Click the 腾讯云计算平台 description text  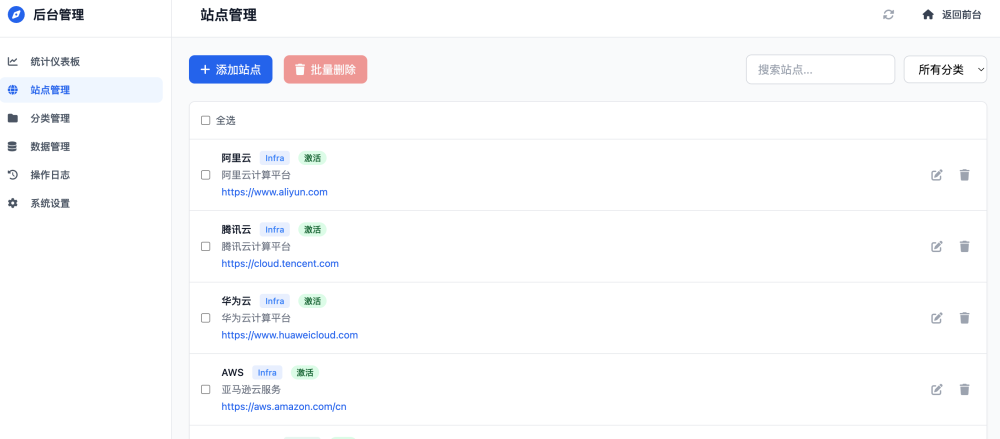coord(256,246)
